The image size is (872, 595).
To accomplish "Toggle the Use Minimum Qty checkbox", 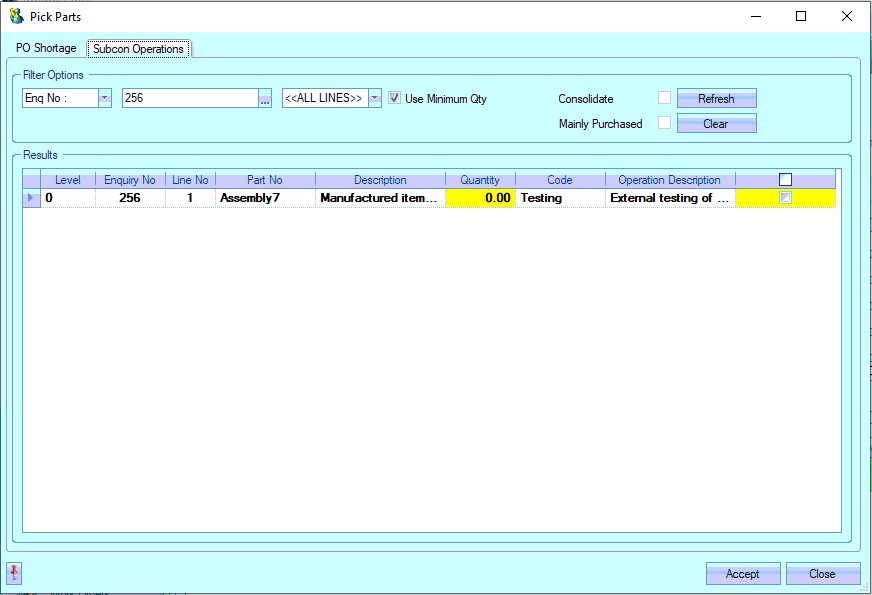I will click(x=395, y=98).
